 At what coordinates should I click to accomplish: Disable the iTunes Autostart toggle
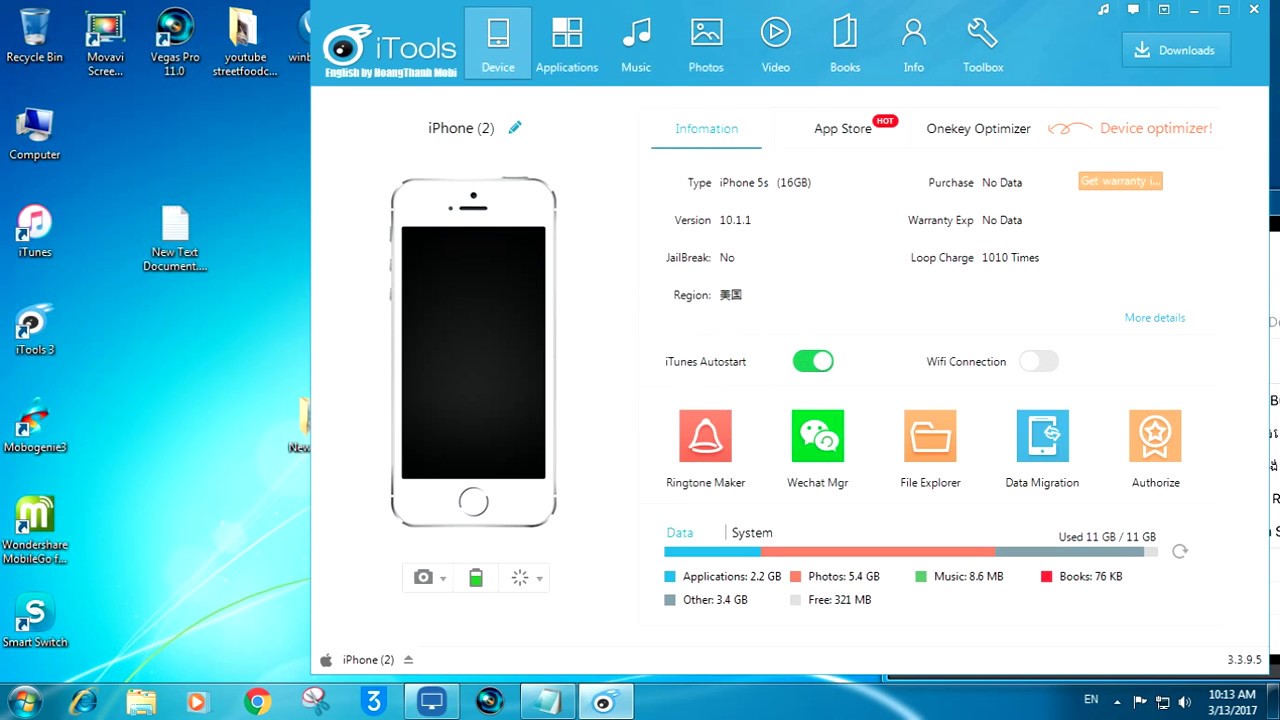(x=813, y=361)
